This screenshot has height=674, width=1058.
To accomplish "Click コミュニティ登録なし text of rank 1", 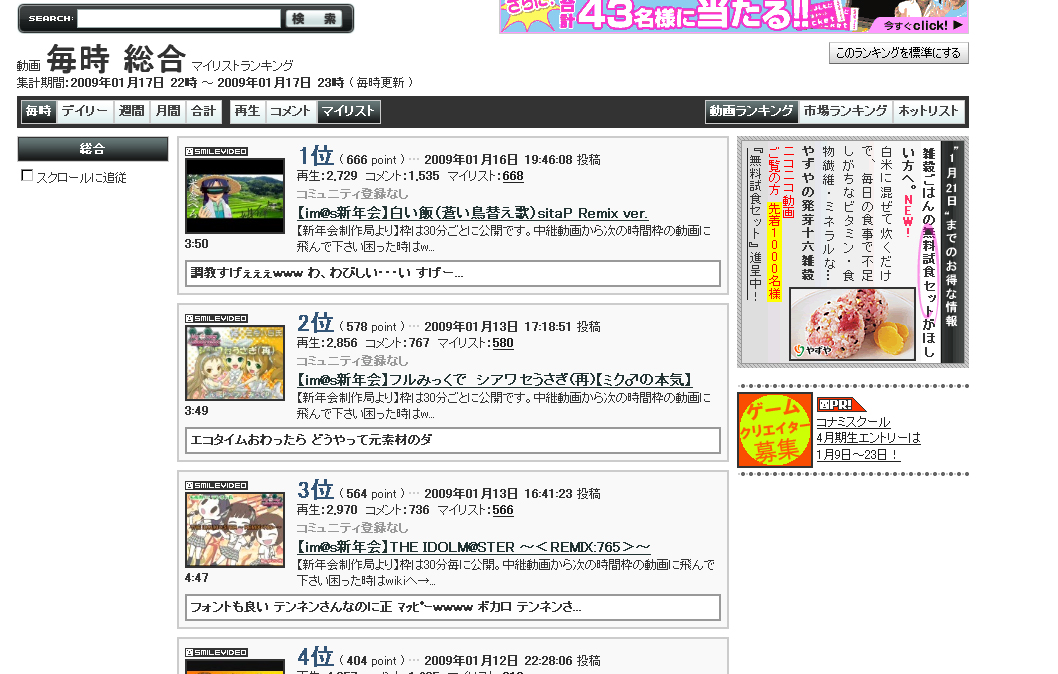I will (352, 194).
